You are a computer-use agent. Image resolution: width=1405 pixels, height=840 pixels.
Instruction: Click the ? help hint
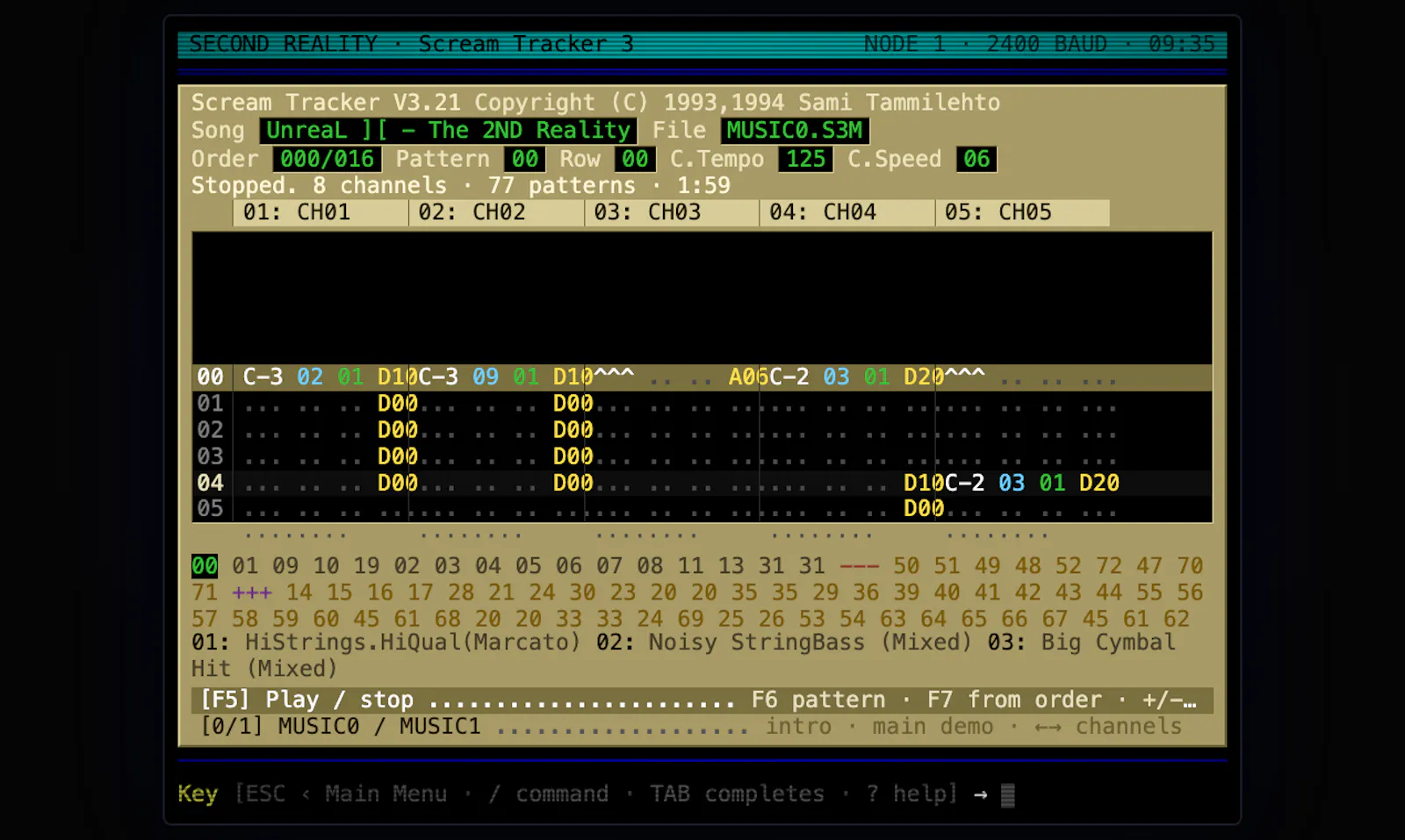(x=908, y=794)
